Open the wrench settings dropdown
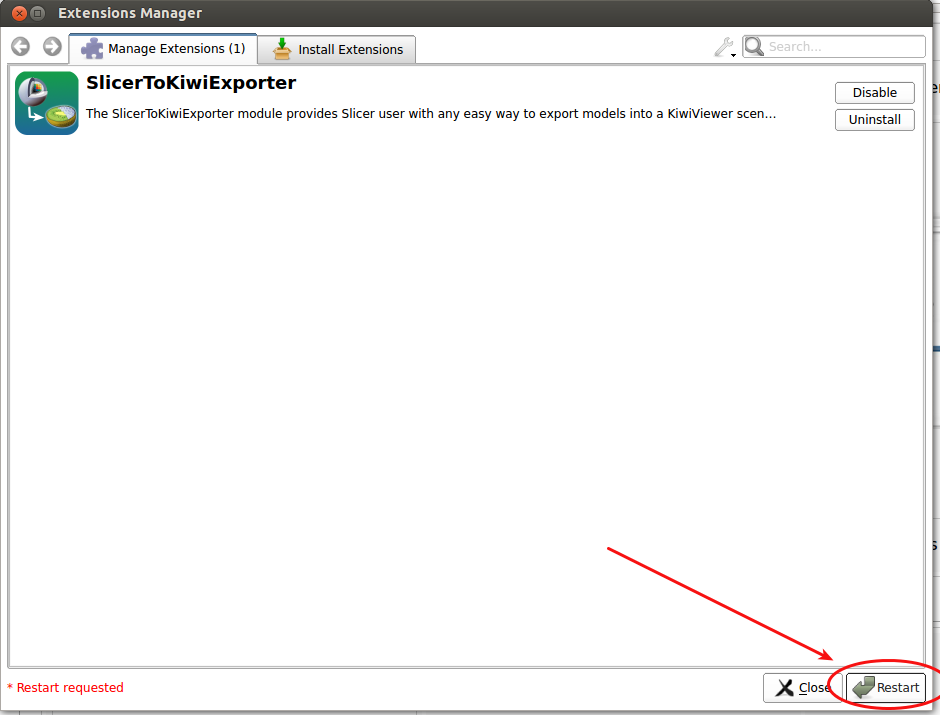This screenshot has width=940, height=715. click(x=724, y=47)
